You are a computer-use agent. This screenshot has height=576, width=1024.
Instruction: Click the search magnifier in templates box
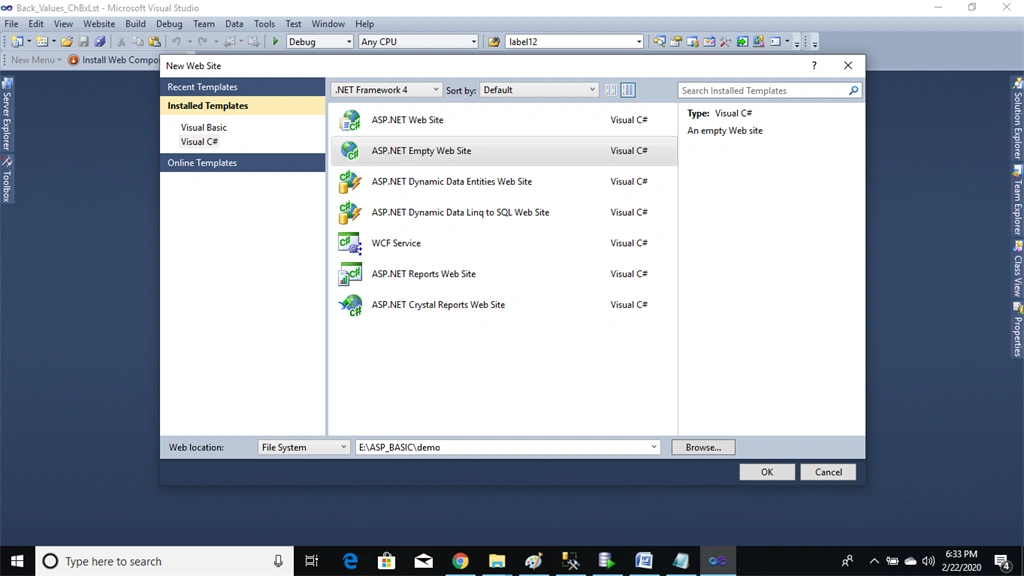click(x=854, y=91)
